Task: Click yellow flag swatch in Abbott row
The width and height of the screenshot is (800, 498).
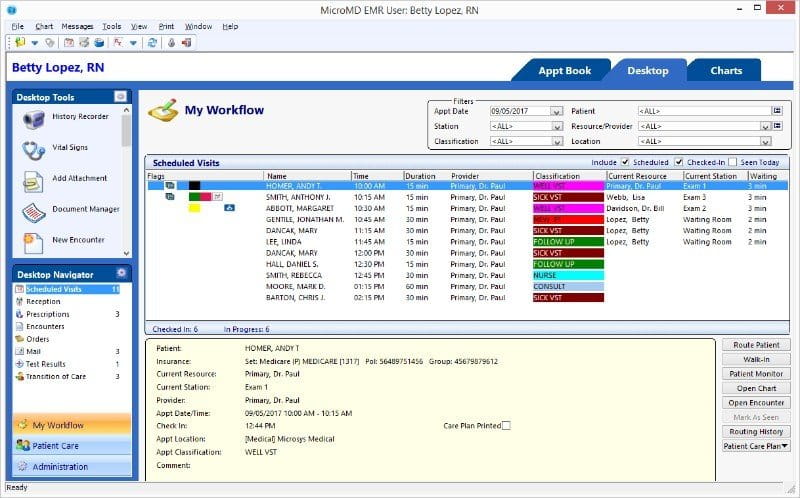Action: pyautogui.click(x=194, y=208)
